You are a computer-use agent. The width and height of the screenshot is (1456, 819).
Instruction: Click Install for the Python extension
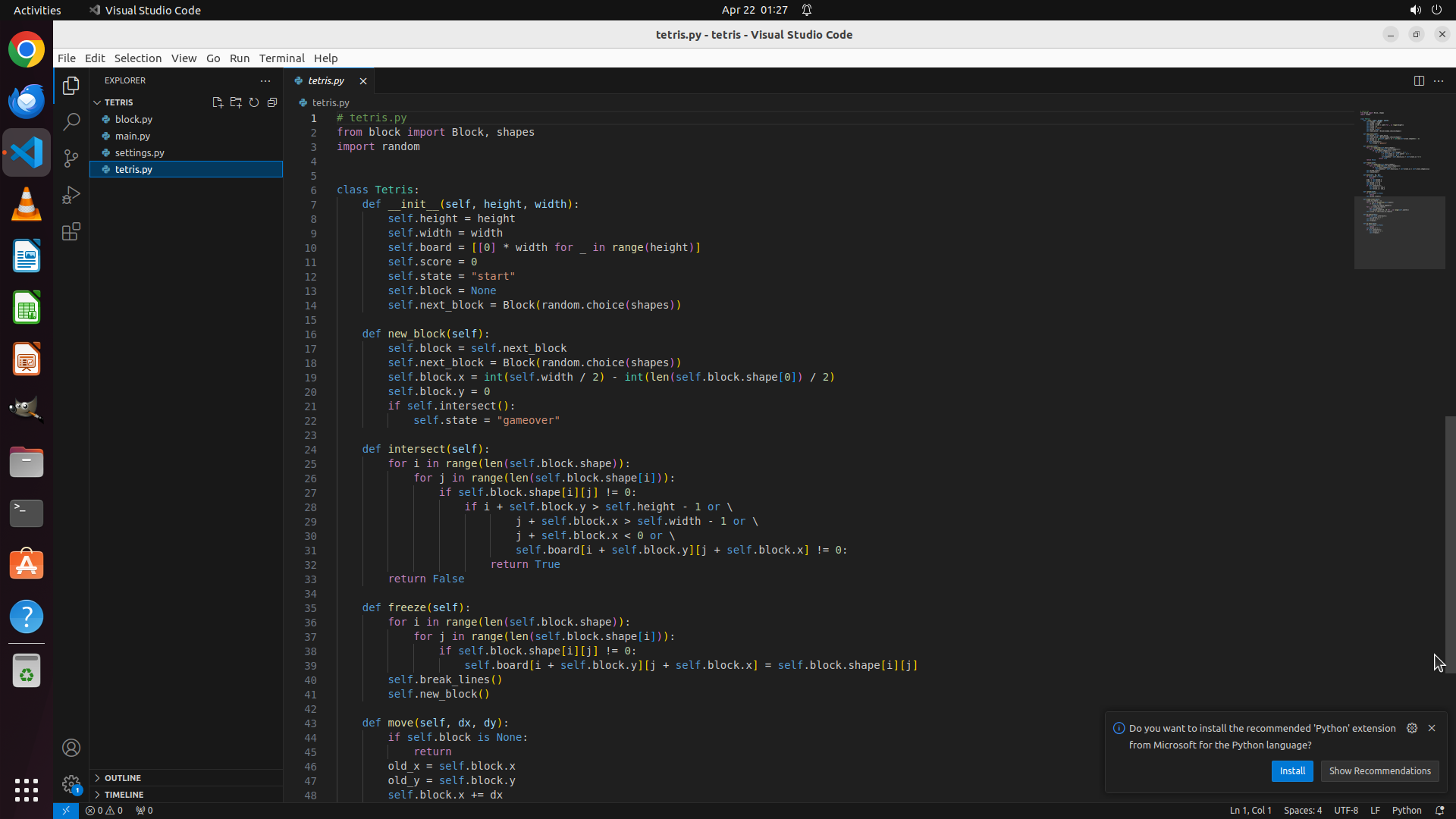point(1292,770)
